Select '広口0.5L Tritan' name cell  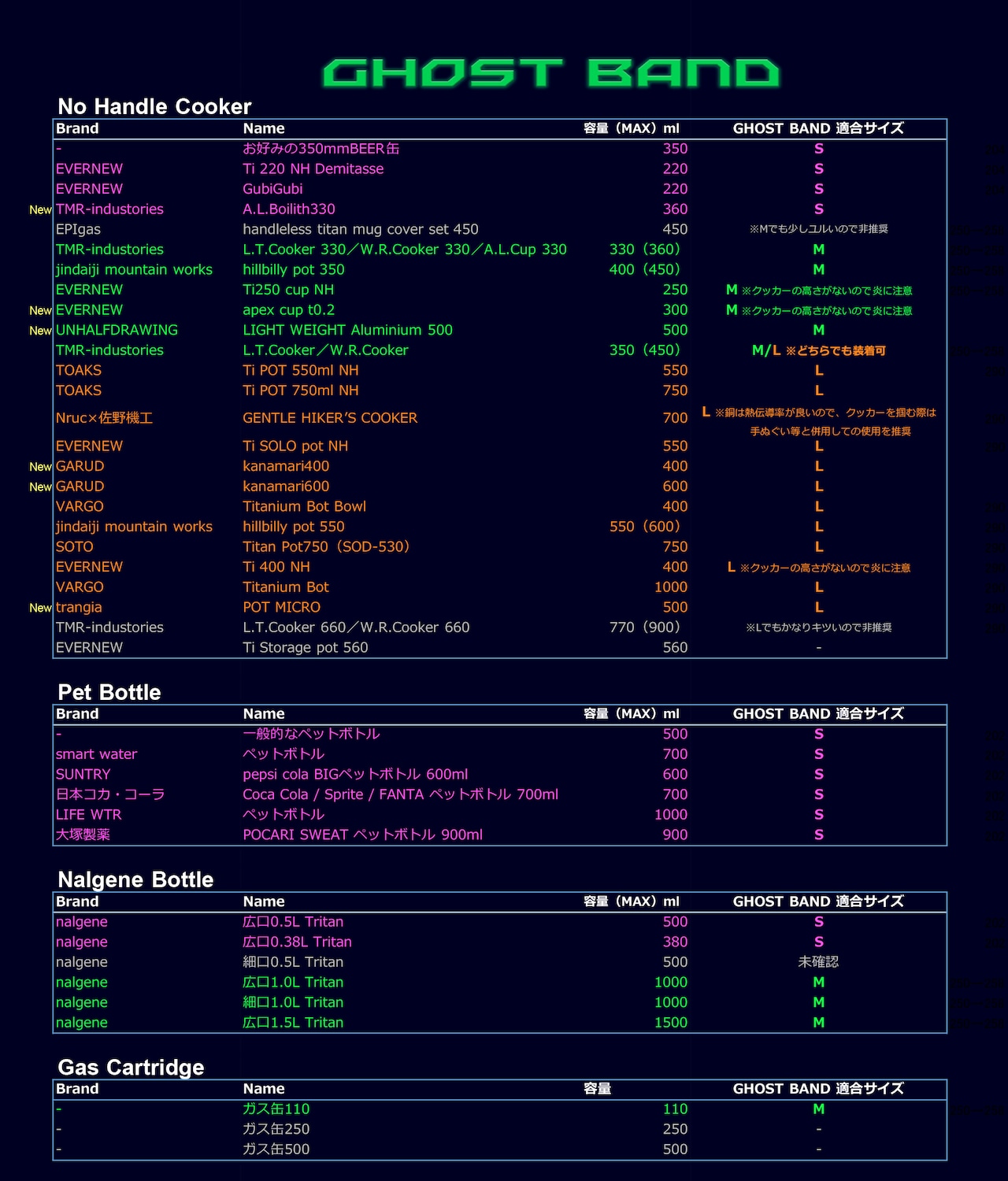[293, 922]
